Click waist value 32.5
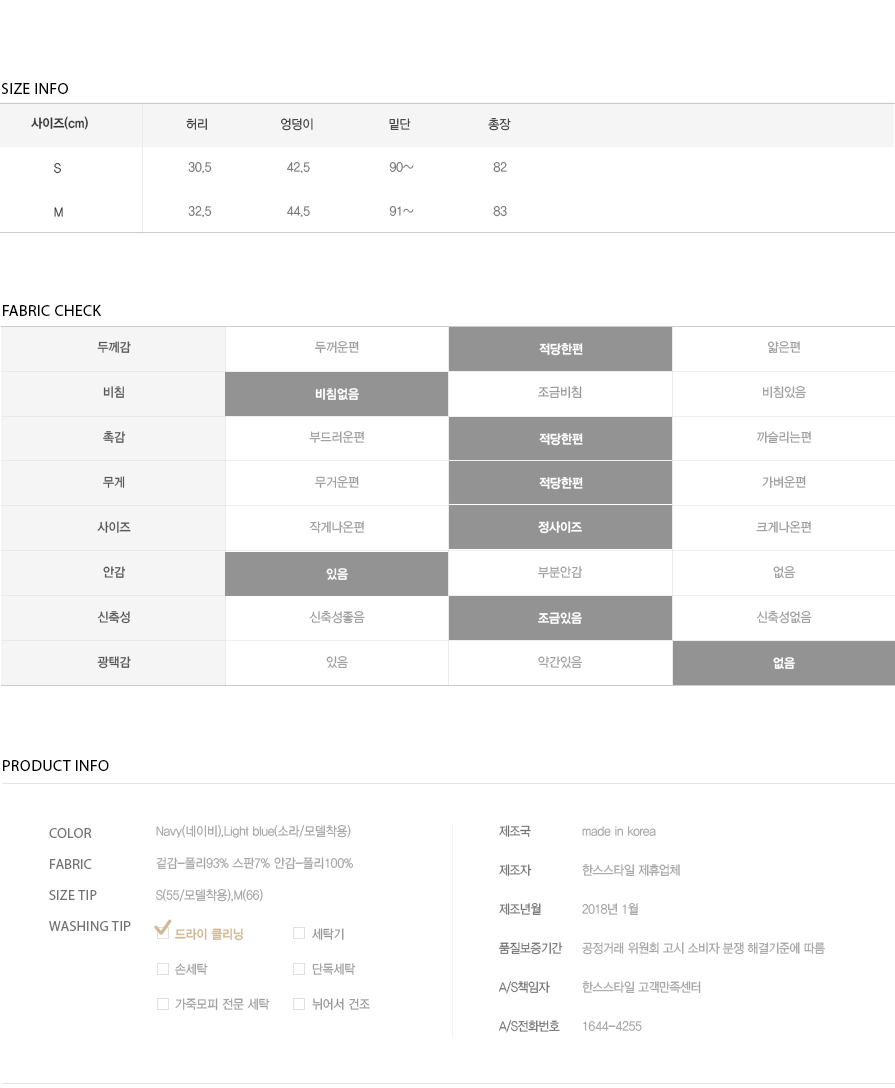 [200, 211]
